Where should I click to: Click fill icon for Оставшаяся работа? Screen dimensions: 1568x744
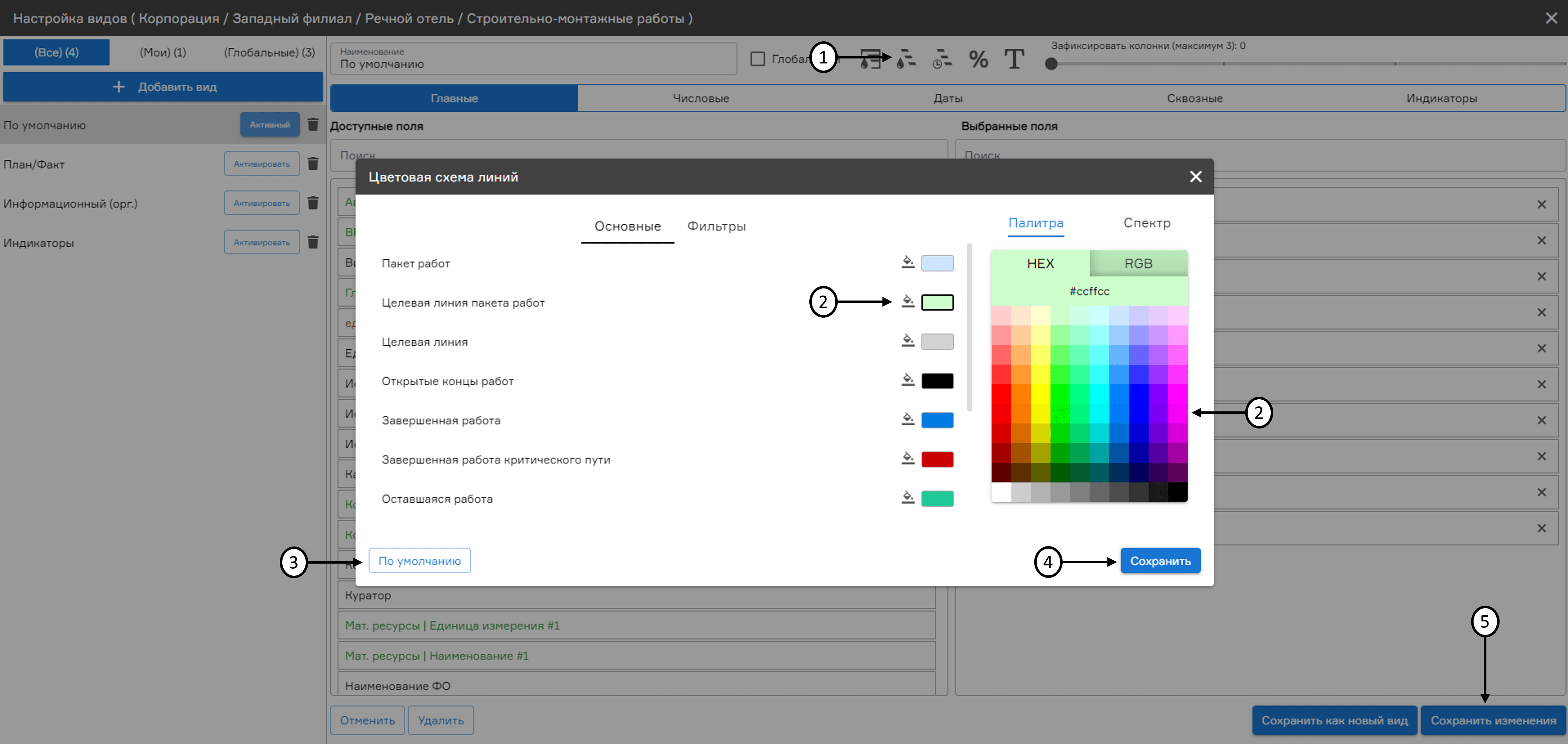[x=908, y=498]
